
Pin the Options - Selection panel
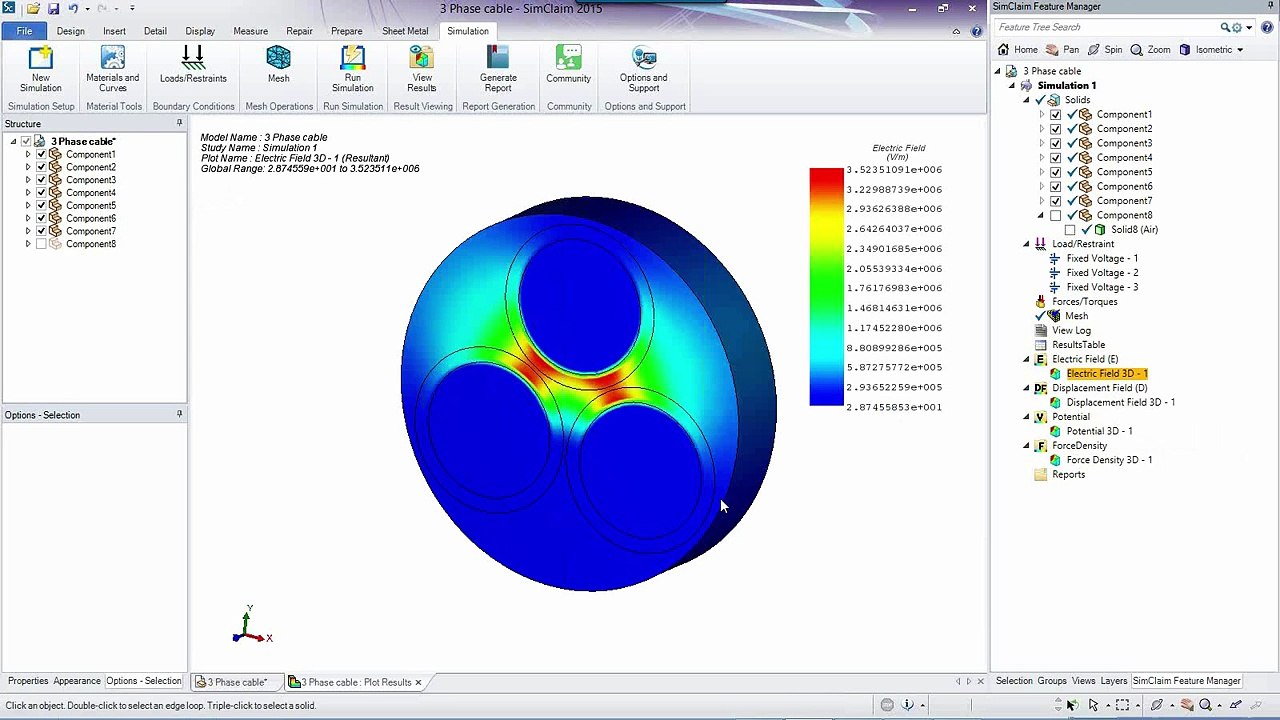coord(179,414)
